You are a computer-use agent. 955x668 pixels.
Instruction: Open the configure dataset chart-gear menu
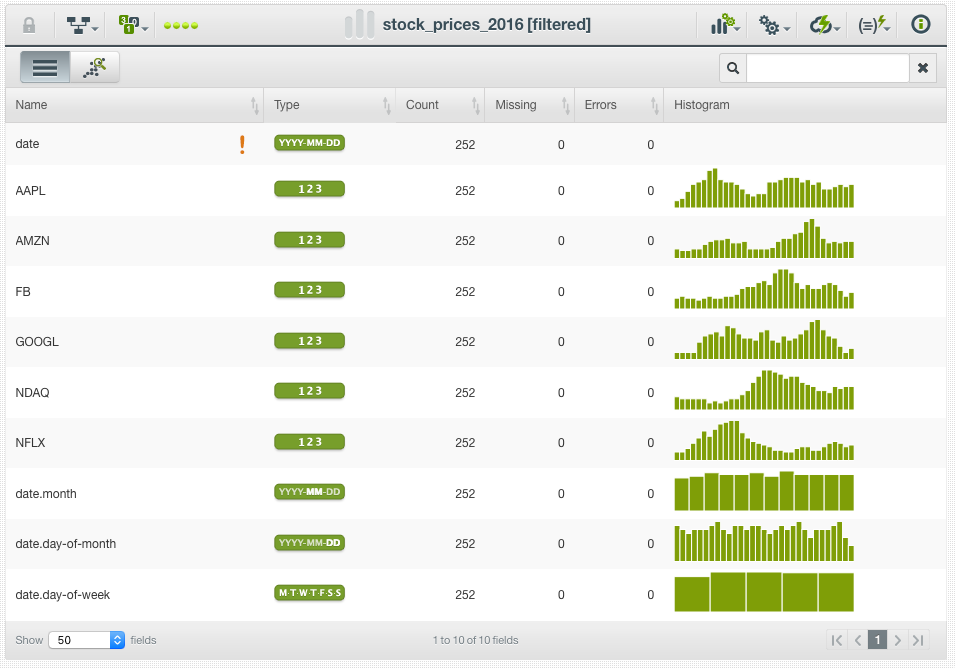pyautogui.click(x=725, y=25)
